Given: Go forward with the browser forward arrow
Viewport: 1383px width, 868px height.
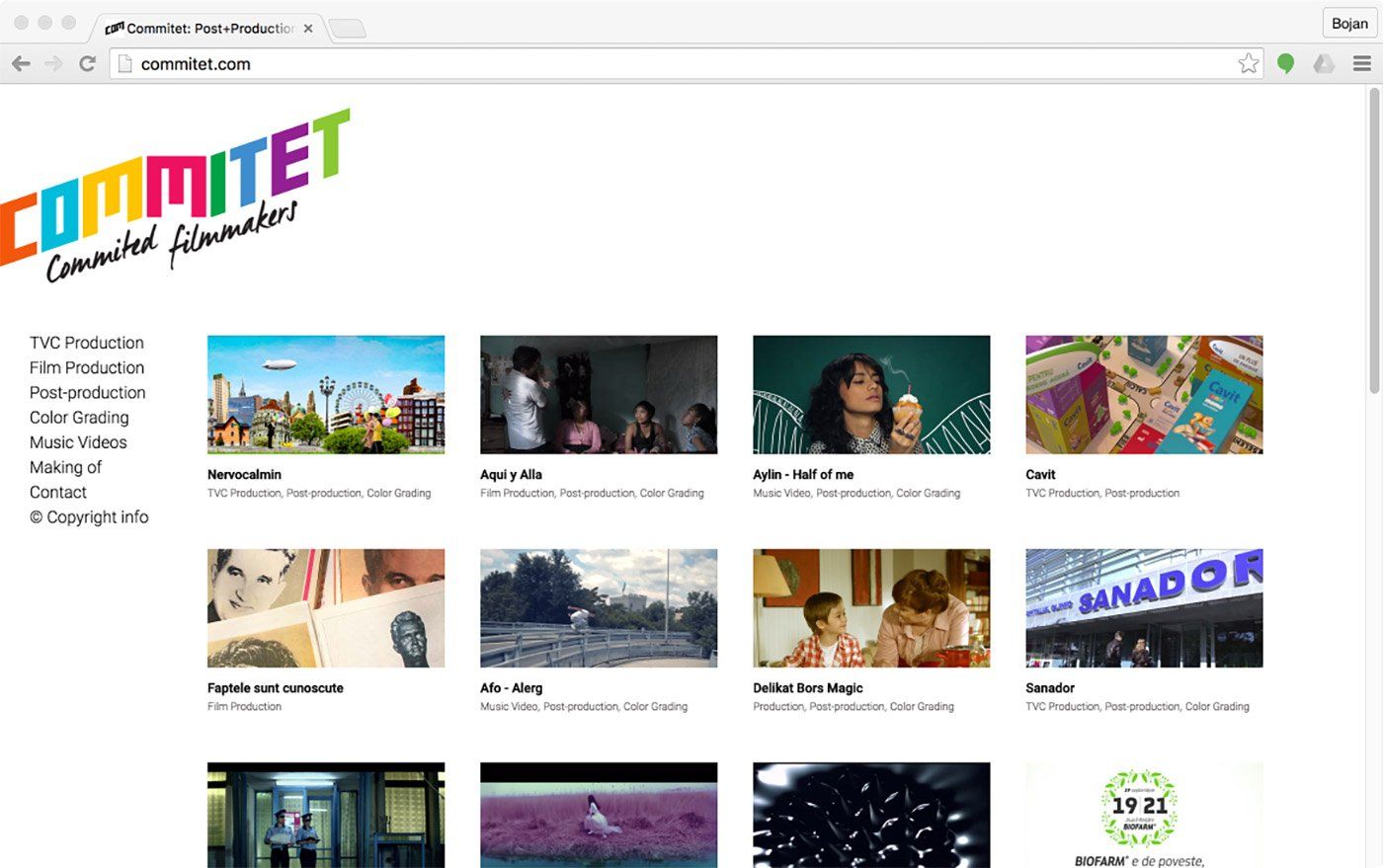Looking at the screenshot, I should point(53,64).
